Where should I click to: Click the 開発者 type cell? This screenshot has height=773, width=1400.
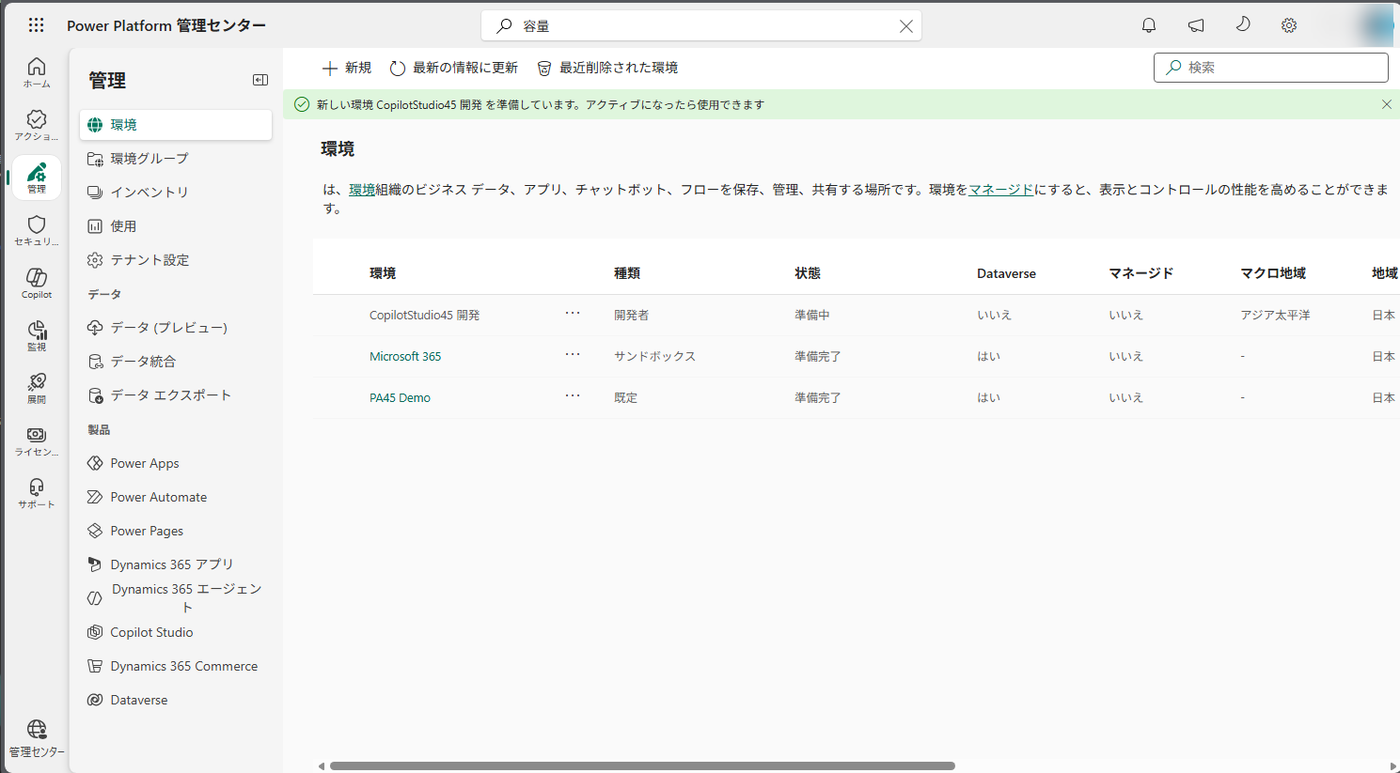(x=632, y=315)
